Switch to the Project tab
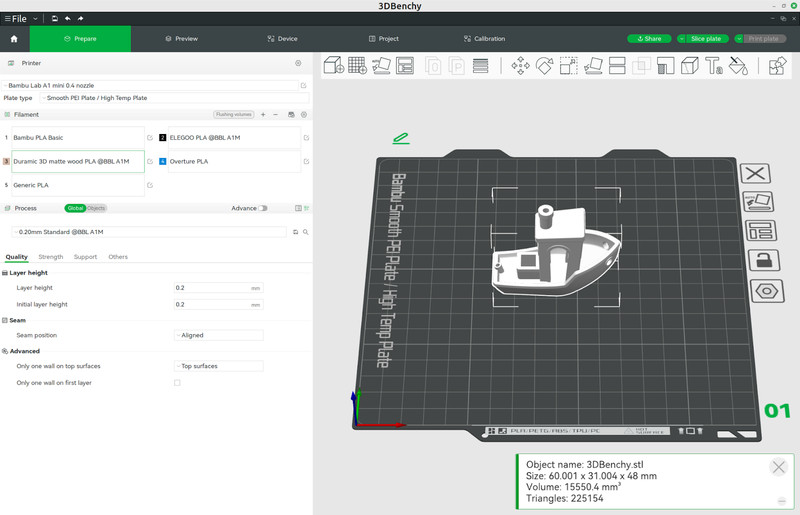800x515 pixels. pos(383,39)
